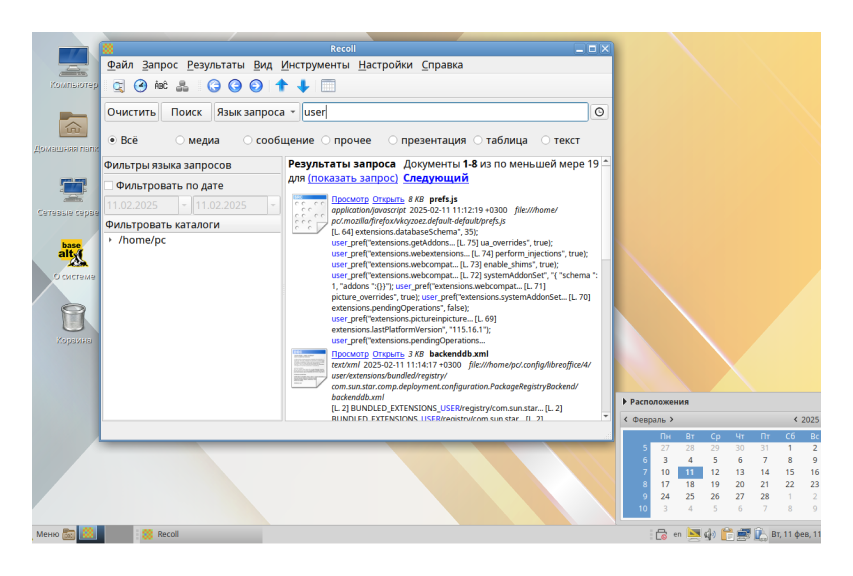
Task: Open the document history clock icon
Action: (x=140, y=86)
